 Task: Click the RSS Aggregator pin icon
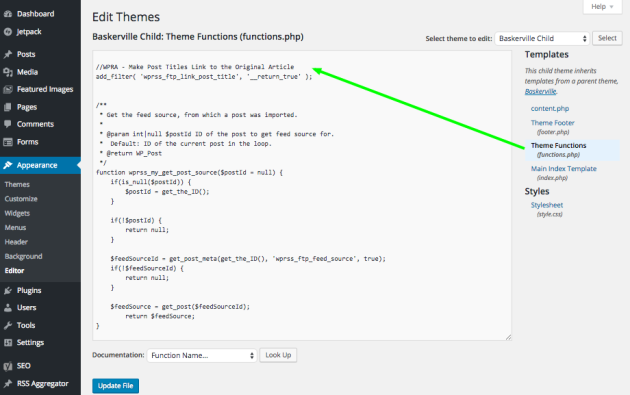tap(8, 384)
